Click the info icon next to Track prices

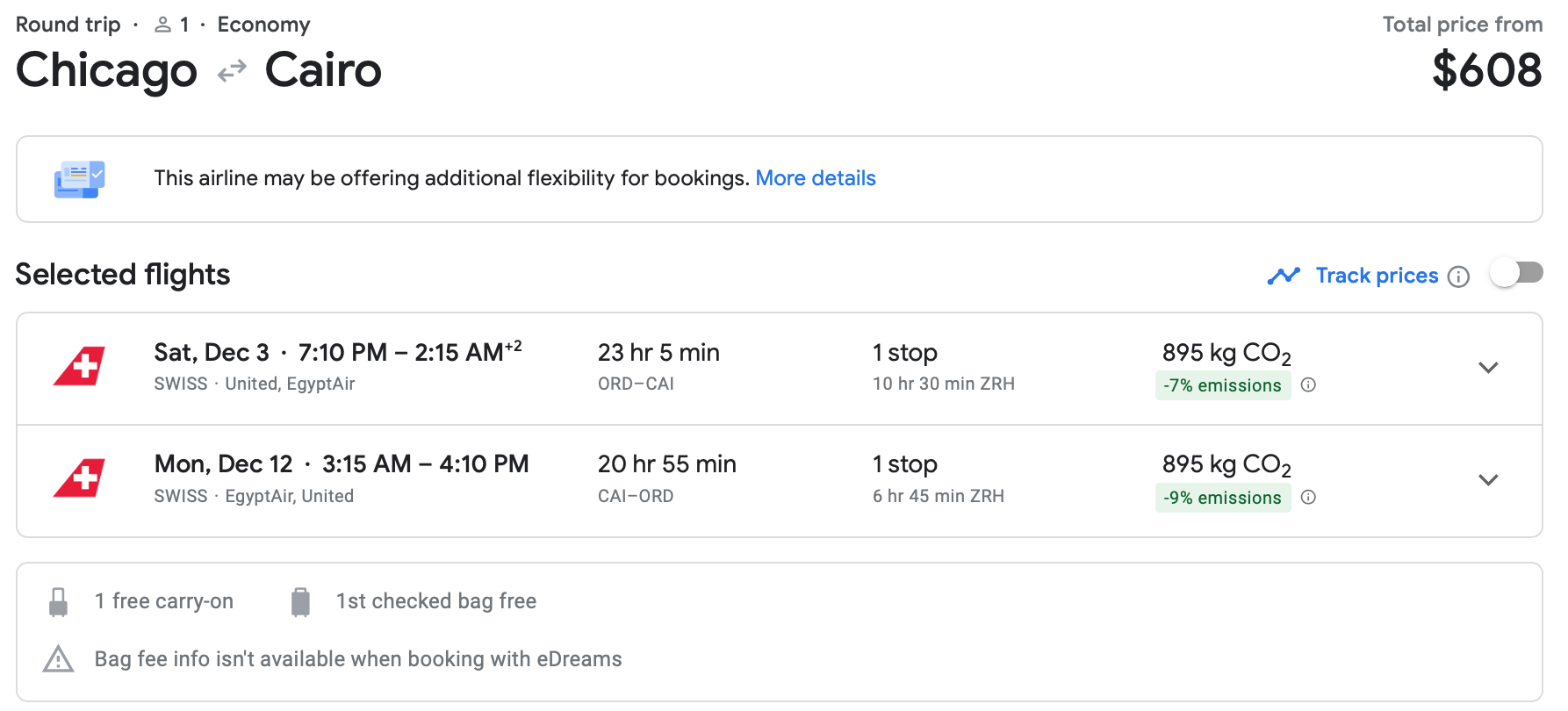1458,276
